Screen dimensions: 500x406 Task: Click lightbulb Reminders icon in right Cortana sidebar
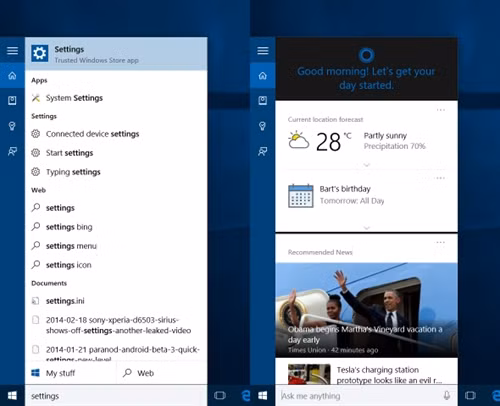(x=263, y=126)
